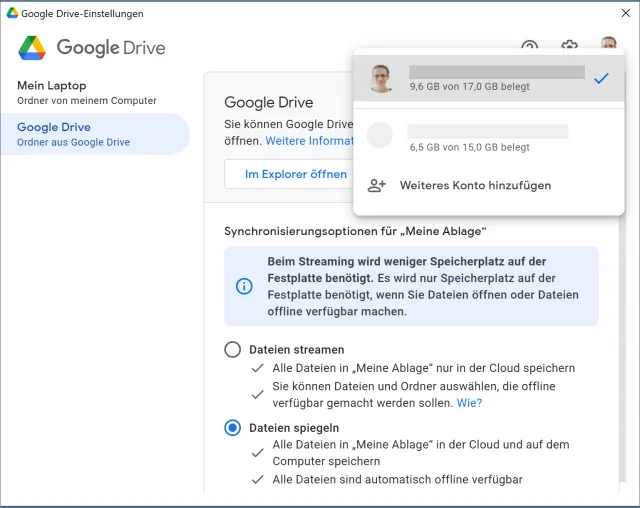
Task: Select the "Dateien streamen" radio button
Action: point(233,350)
